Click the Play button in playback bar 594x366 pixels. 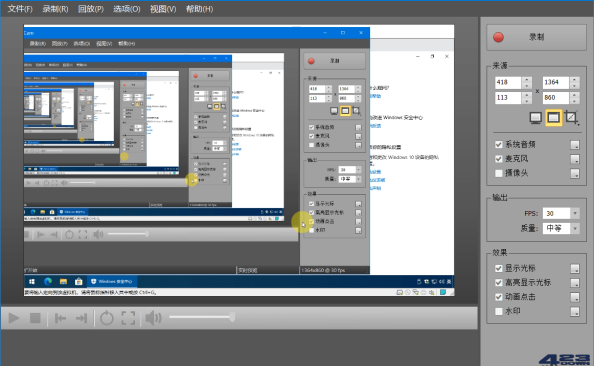click(x=14, y=318)
